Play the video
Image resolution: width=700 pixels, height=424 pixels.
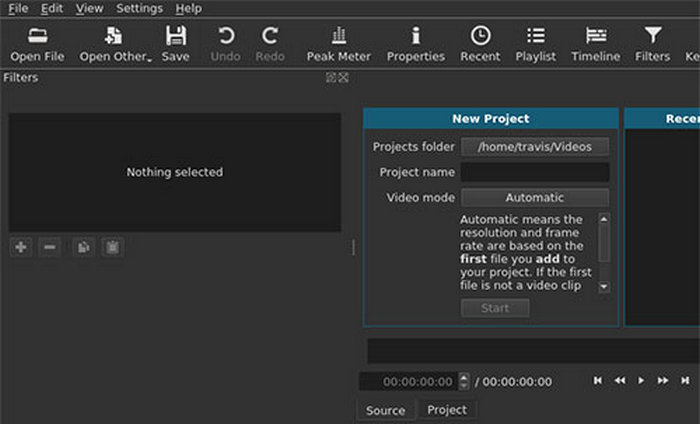coord(641,380)
